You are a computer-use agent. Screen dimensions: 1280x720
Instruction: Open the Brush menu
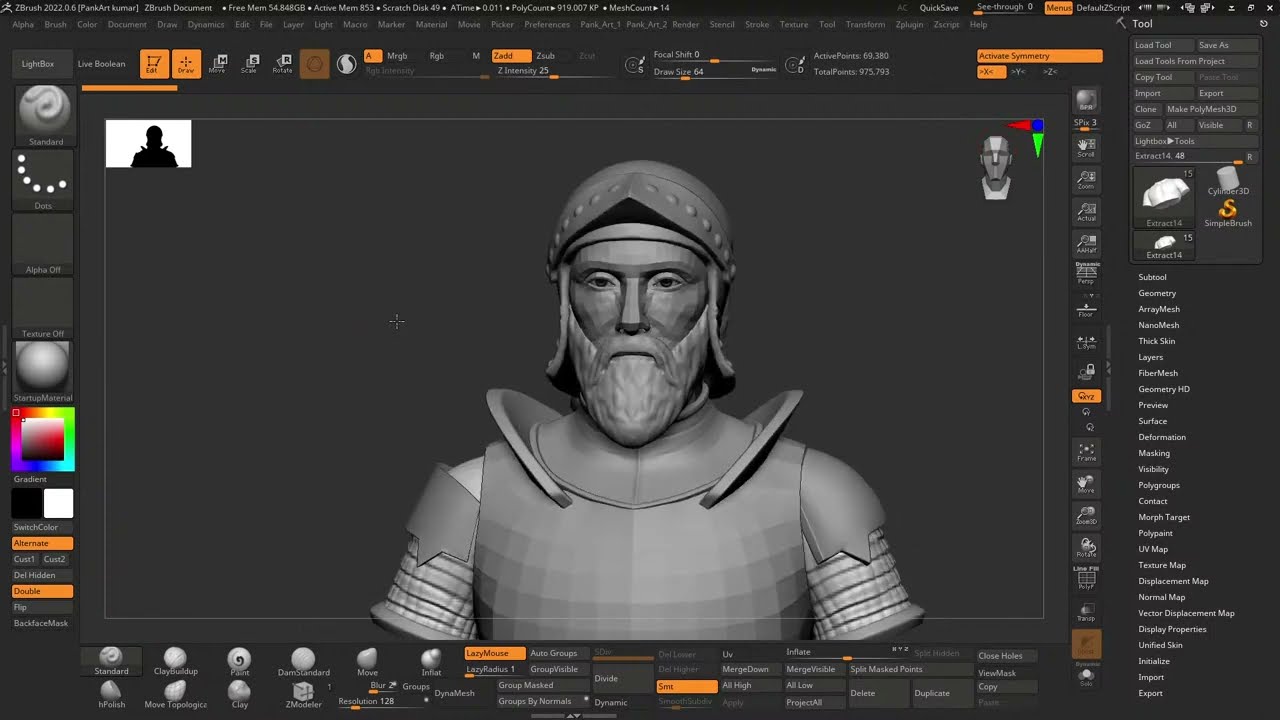[55, 24]
